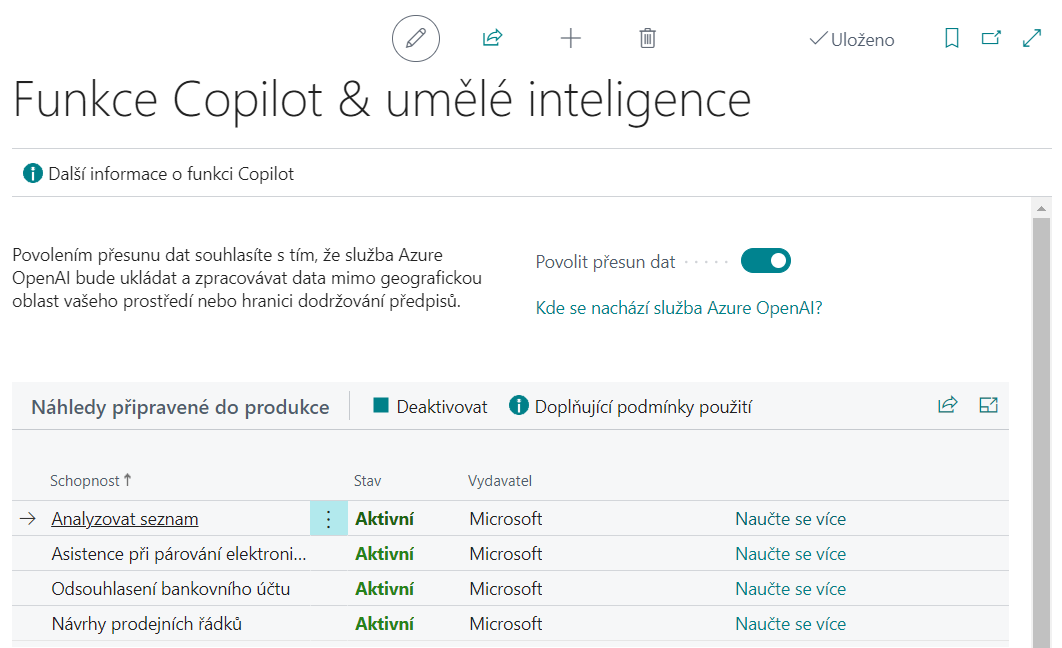Click the share page icon at top

pyautogui.click(x=492, y=38)
